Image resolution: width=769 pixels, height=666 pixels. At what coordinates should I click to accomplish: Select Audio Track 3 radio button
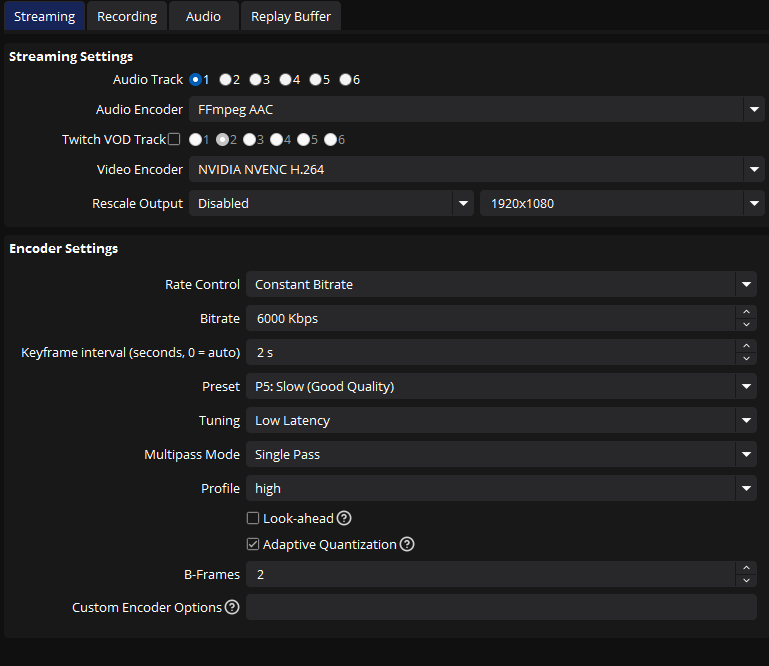[x=255, y=79]
